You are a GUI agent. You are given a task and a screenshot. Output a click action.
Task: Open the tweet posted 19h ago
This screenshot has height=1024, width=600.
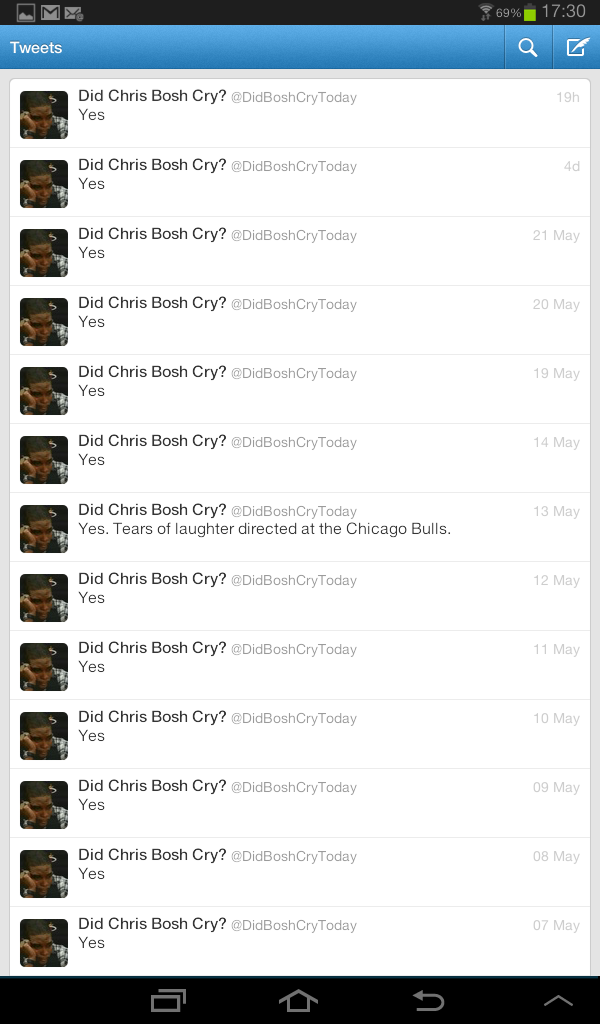click(300, 114)
